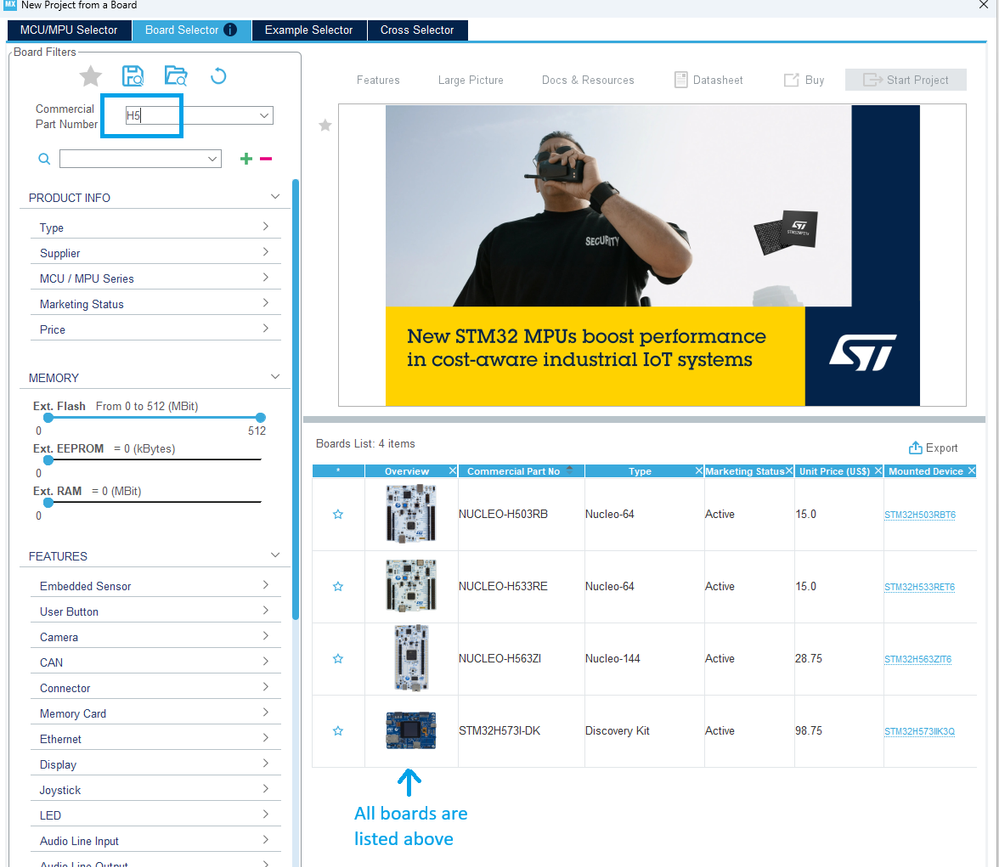The height and width of the screenshot is (867, 999).
Task: Switch to Cross Selector tab
Action: tap(417, 30)
